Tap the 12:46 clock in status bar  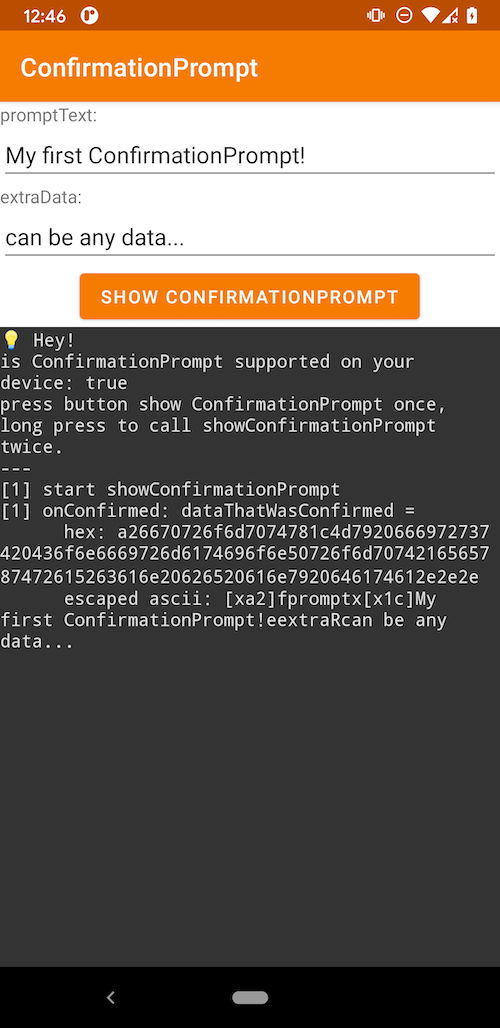tap(45, 16)
